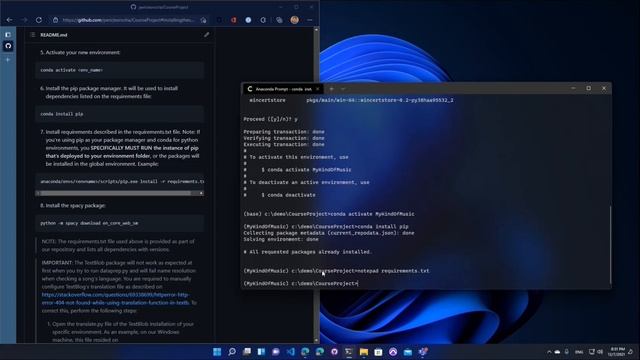
Task: Click the terminal window scrollbar
Action: click(x=610, y=245)
